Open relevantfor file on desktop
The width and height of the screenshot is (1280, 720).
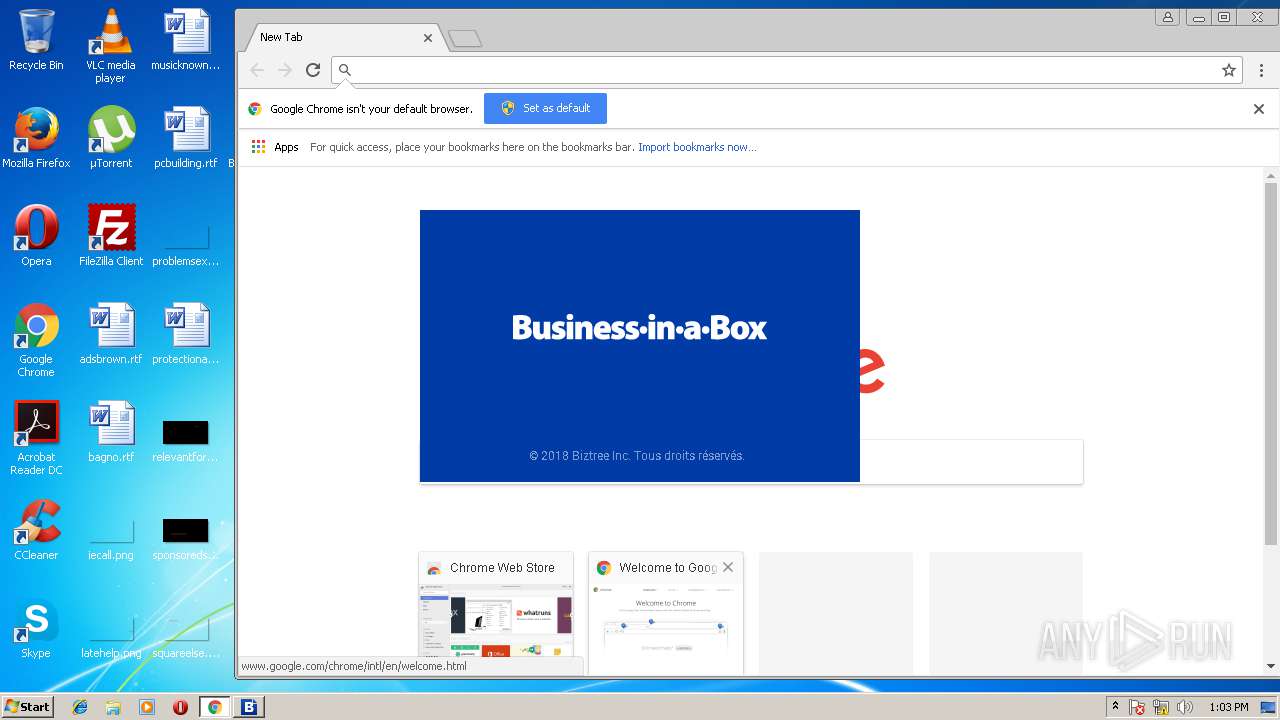pos(186,442)
